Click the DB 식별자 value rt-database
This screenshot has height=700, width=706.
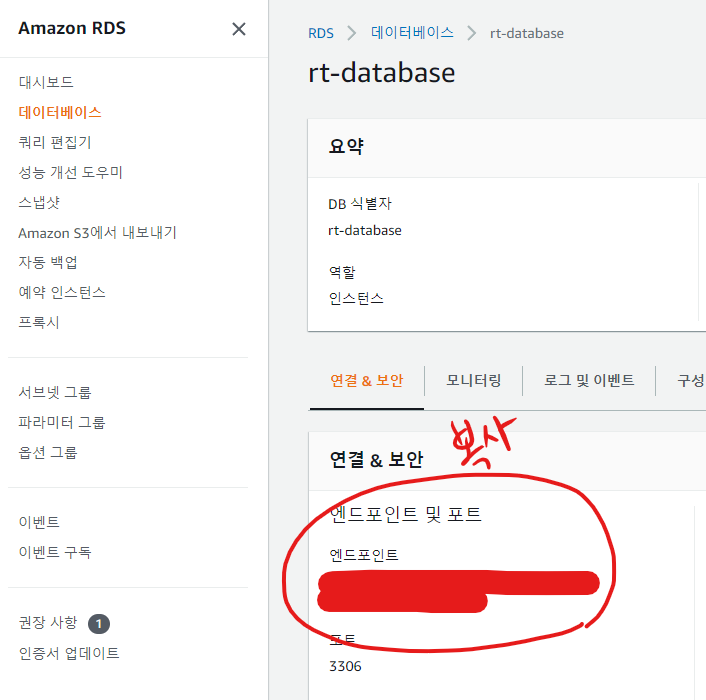pos(365,230)
